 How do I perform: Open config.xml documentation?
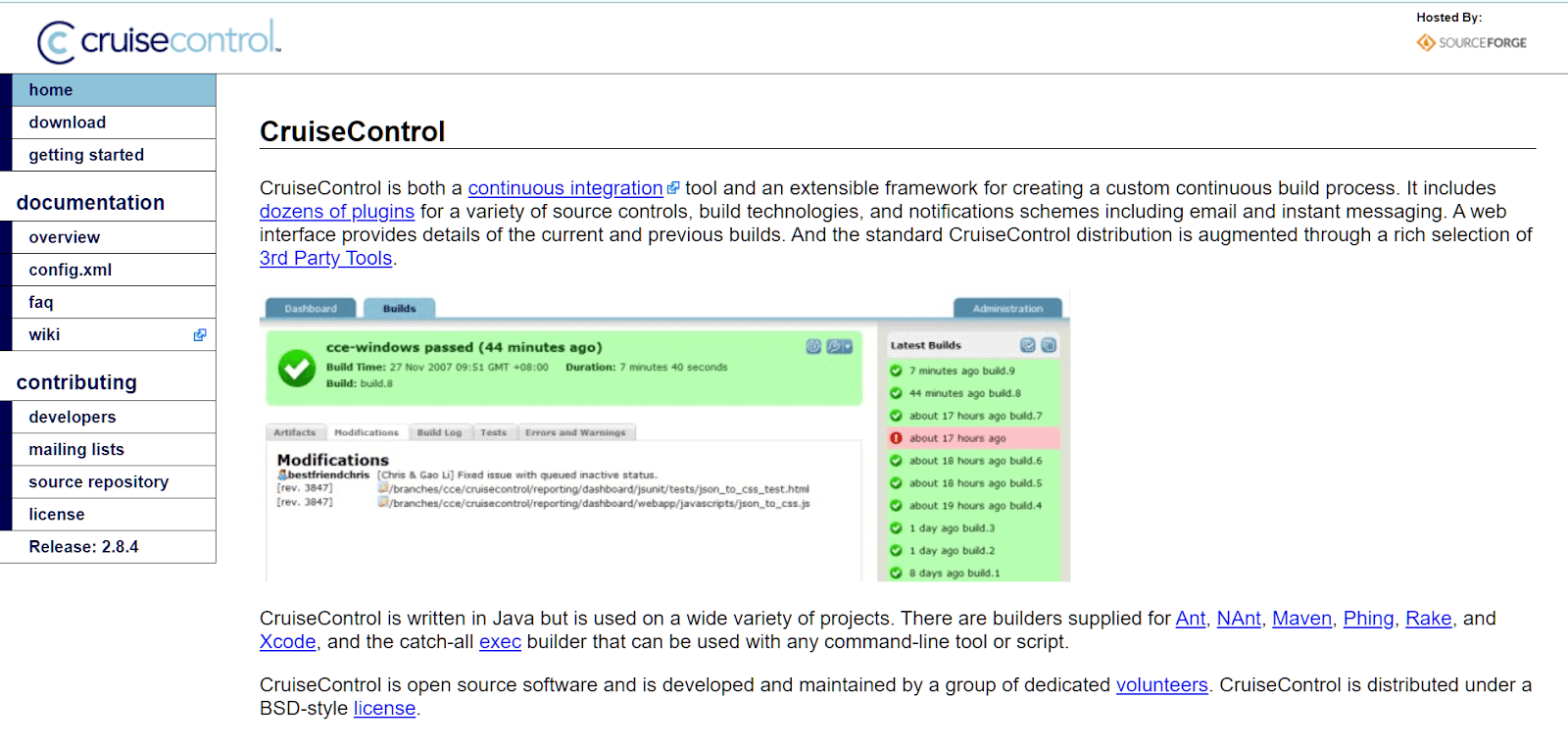pos(71,270)
